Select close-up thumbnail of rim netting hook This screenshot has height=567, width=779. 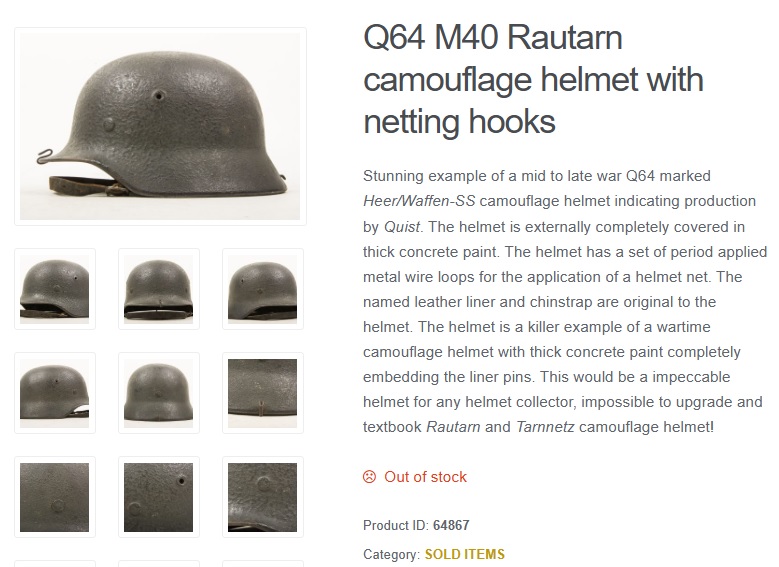click(x=262, y=393)
